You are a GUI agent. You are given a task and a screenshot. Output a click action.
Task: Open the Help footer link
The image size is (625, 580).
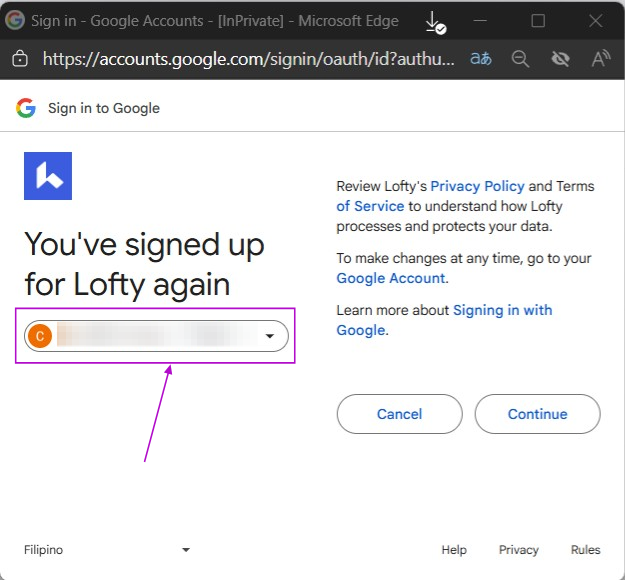click(454, 550)
